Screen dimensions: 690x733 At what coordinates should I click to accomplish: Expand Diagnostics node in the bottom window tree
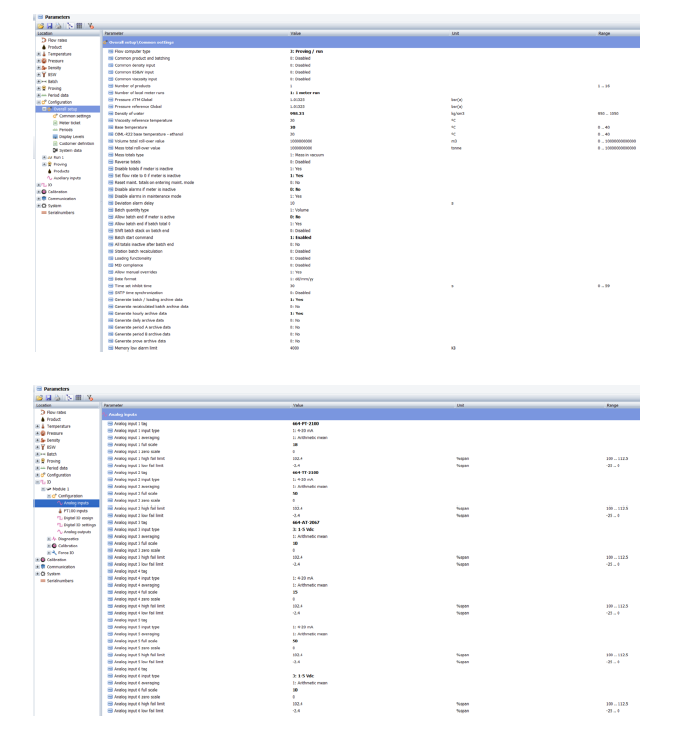[x=49, y=539]
